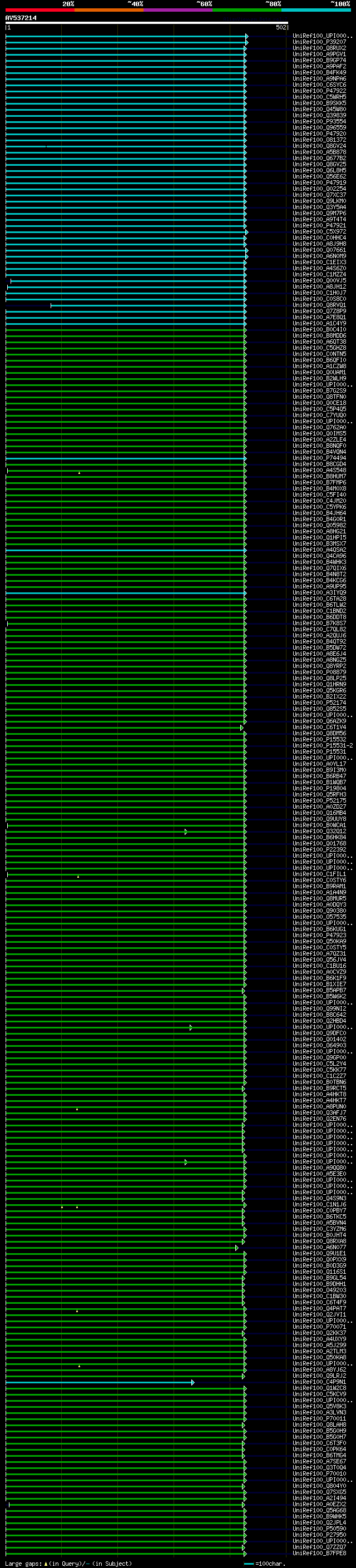Select the UniRef100_Q9LKM0 label
This screenshot has height=1568, width=356.
(x=319, y=201)
